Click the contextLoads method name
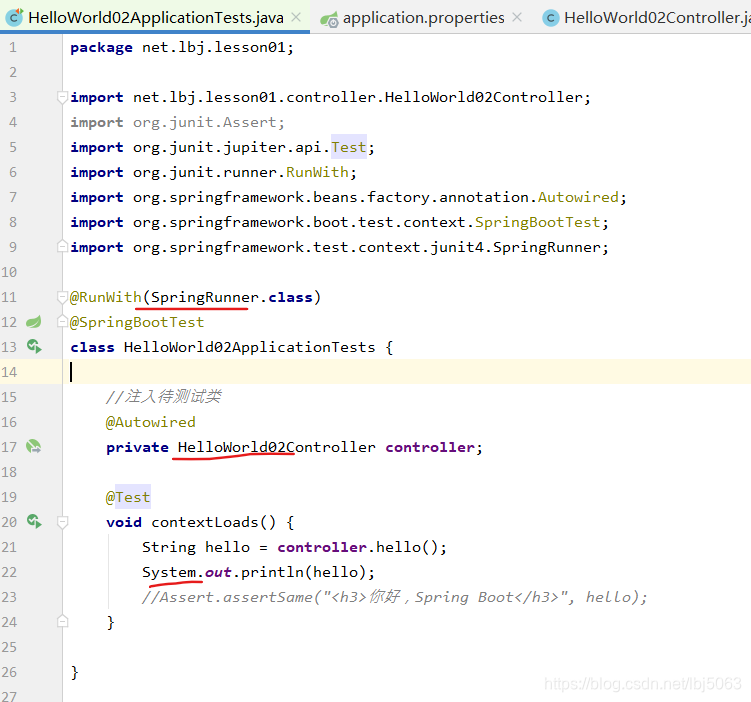The height and width of the screenshot is (702, 751). tap(205, 522)
